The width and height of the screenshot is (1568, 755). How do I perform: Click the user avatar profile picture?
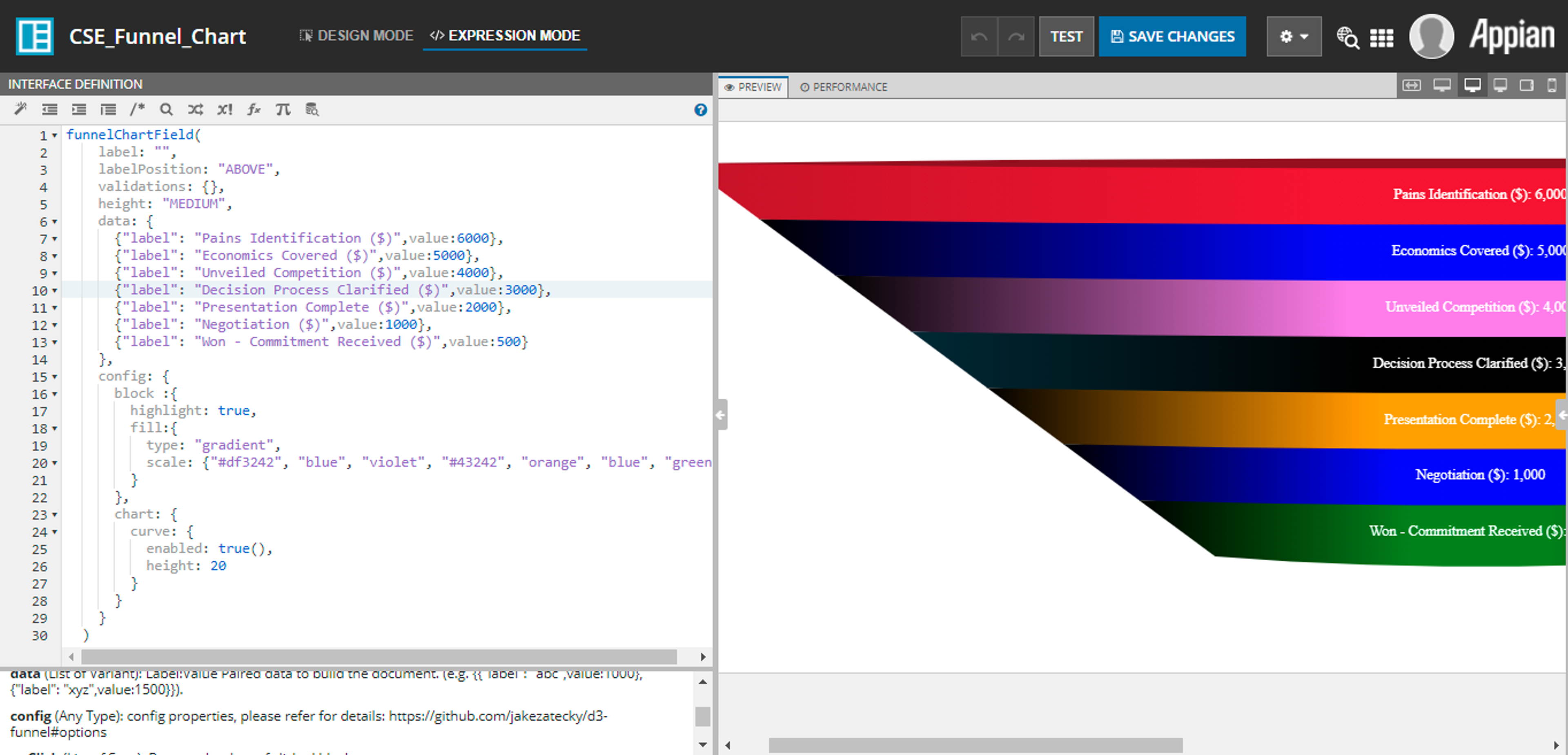coord(1431,36)
